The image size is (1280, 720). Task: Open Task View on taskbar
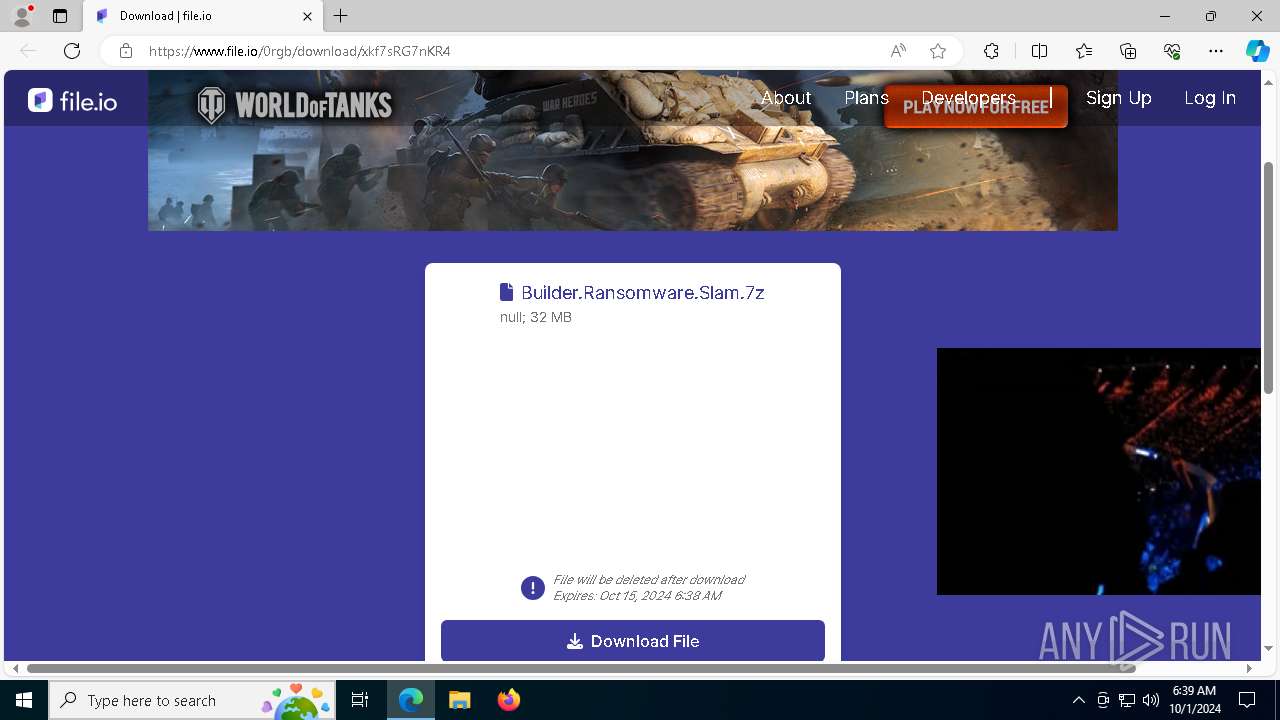[360, 700]
